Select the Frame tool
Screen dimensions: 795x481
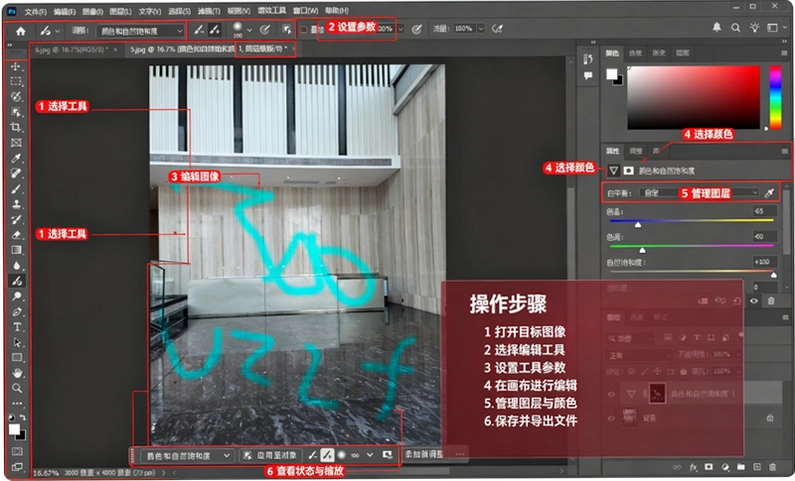[16, 142]
